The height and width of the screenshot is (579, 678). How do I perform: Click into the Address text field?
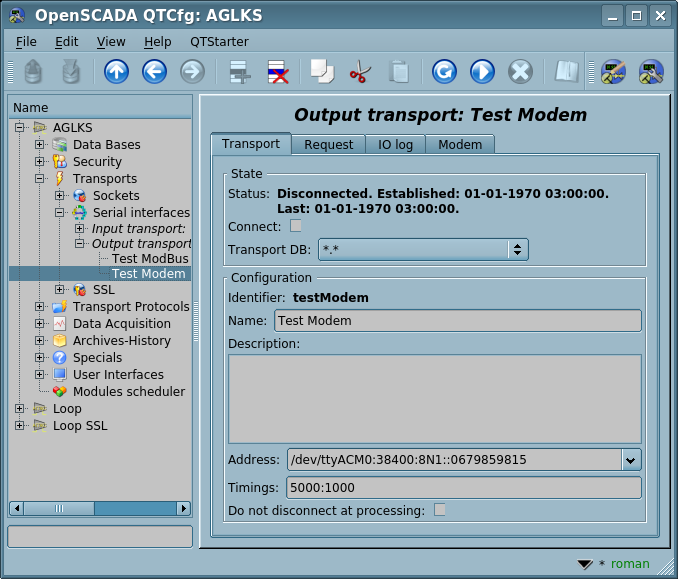(x=454, y=460)
